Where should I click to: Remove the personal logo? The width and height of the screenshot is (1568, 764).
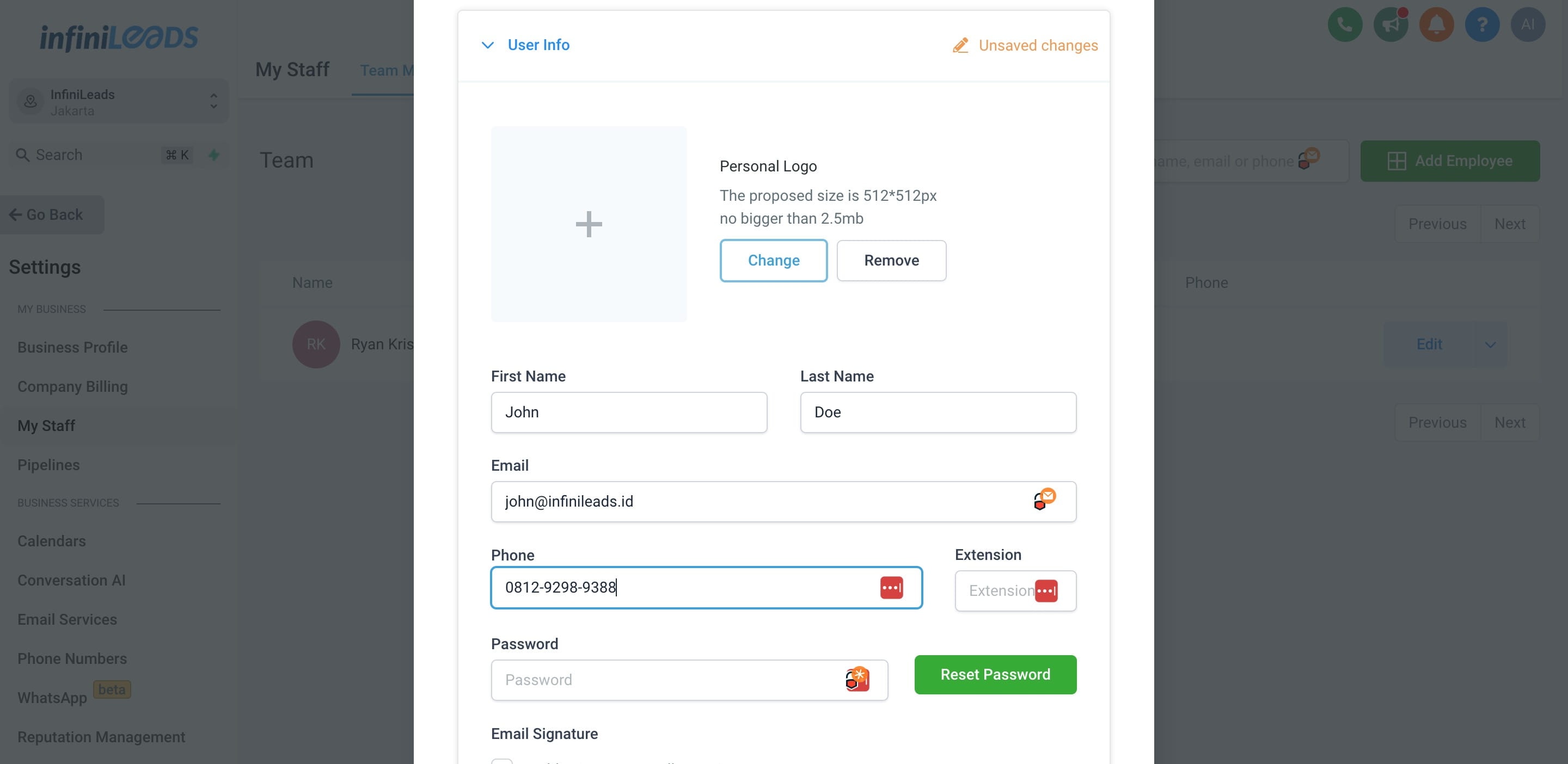891,260
